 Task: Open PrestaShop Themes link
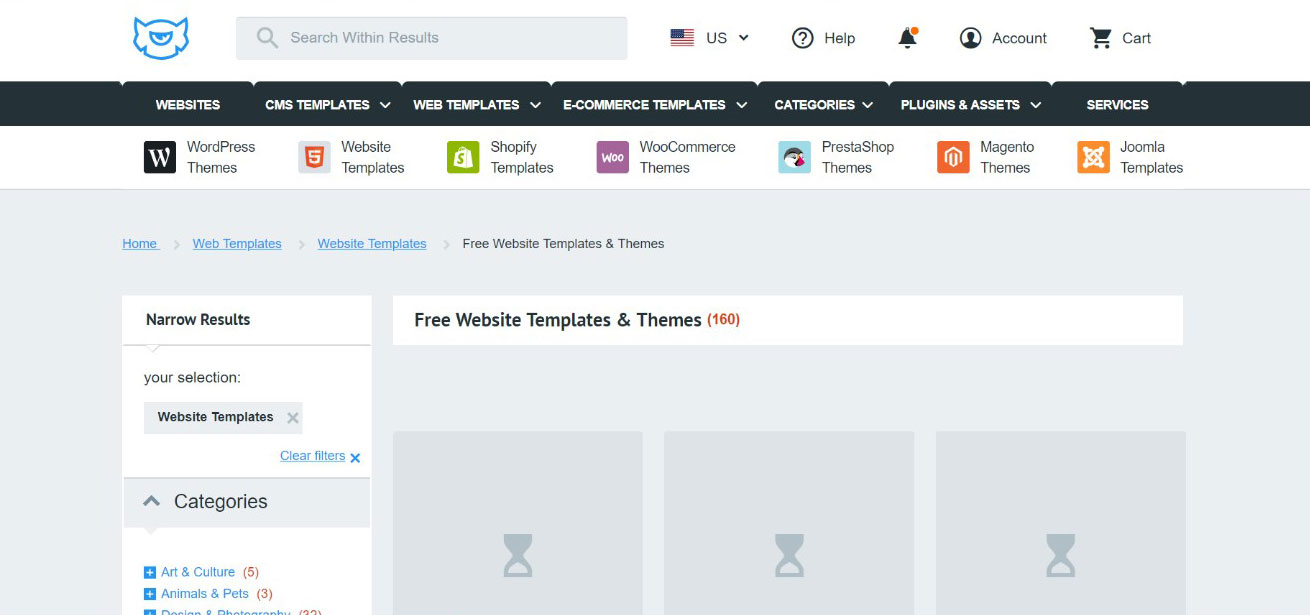coord(858,157)
